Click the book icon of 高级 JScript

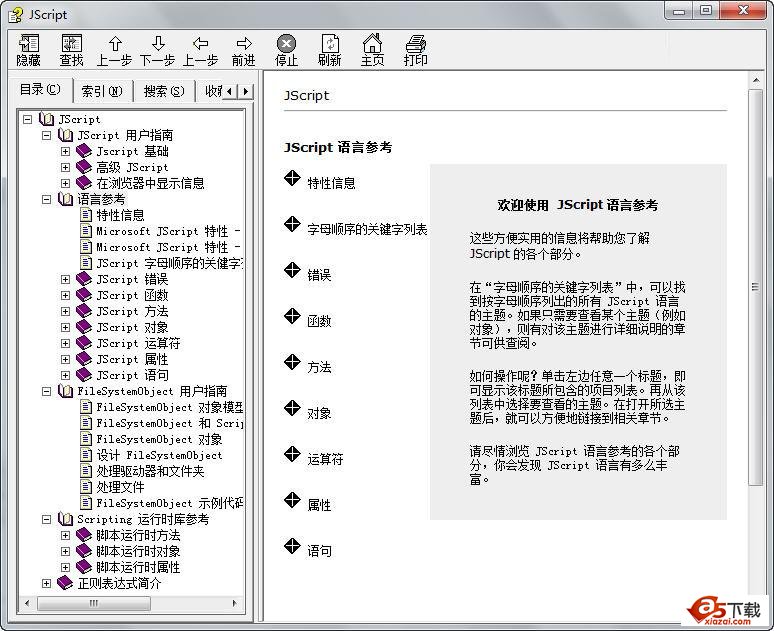(84, 167)
